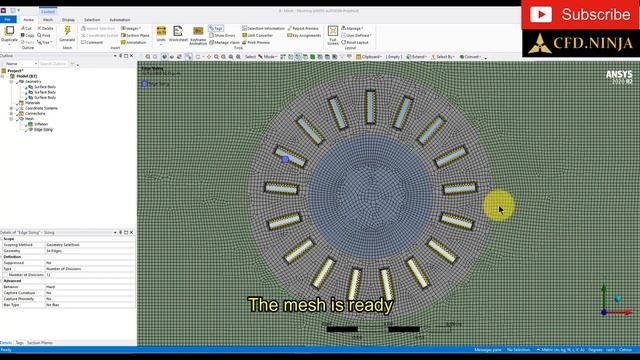The height and width of the screenshot is (360, 640).
Task: Click the Section Plane button
Action: [135, 35]
